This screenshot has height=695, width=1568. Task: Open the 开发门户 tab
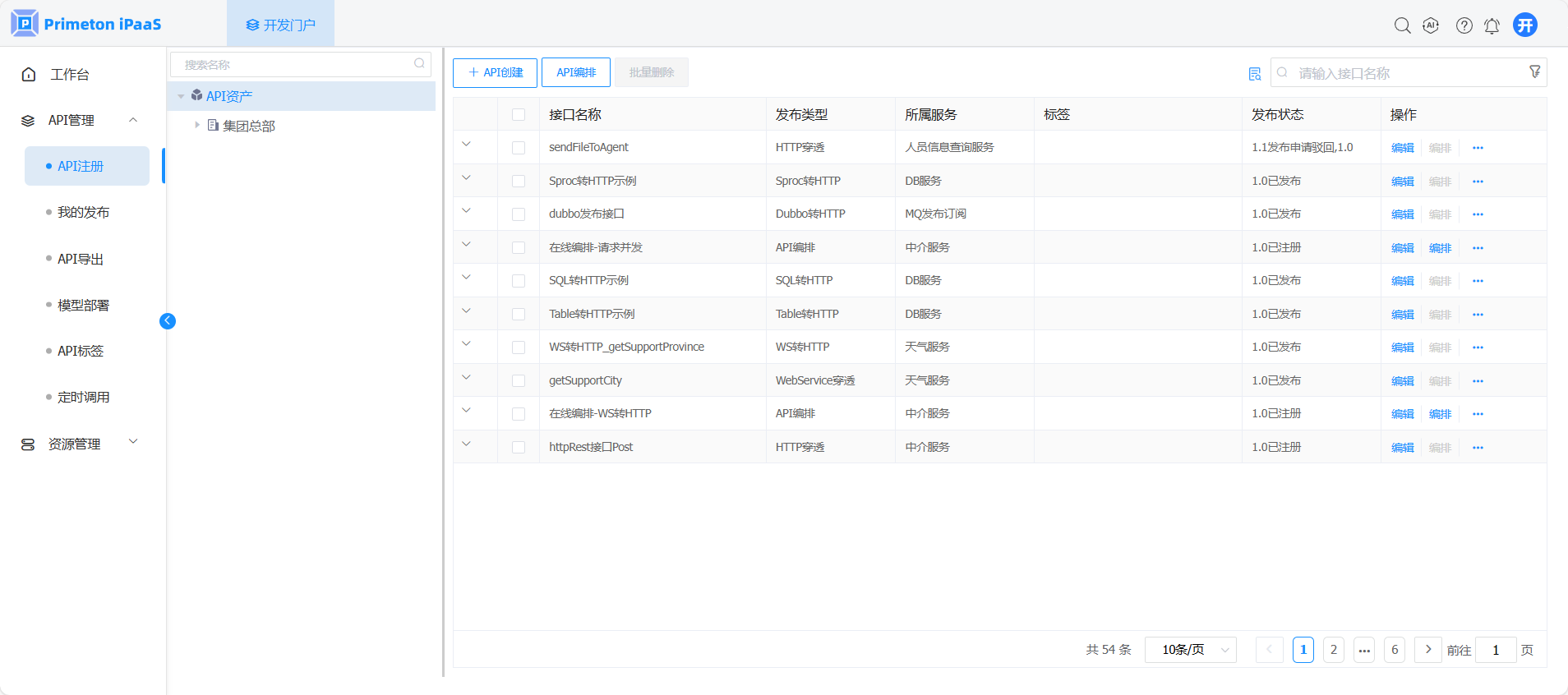[x=280, y=25]
